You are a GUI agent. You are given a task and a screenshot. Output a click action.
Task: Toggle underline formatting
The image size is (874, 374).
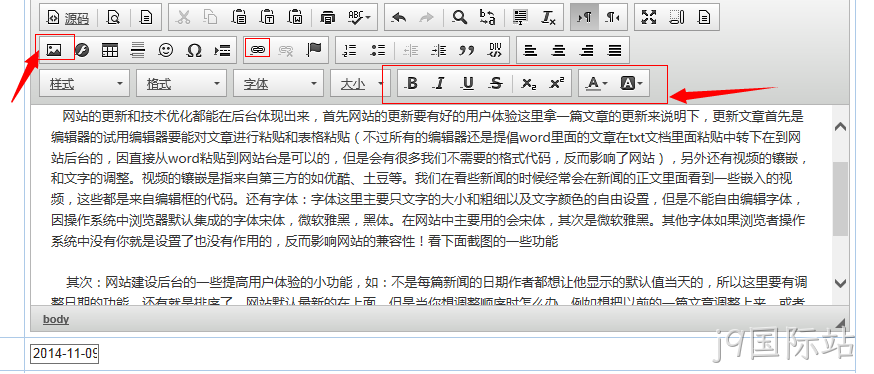(x=468, y=84)
